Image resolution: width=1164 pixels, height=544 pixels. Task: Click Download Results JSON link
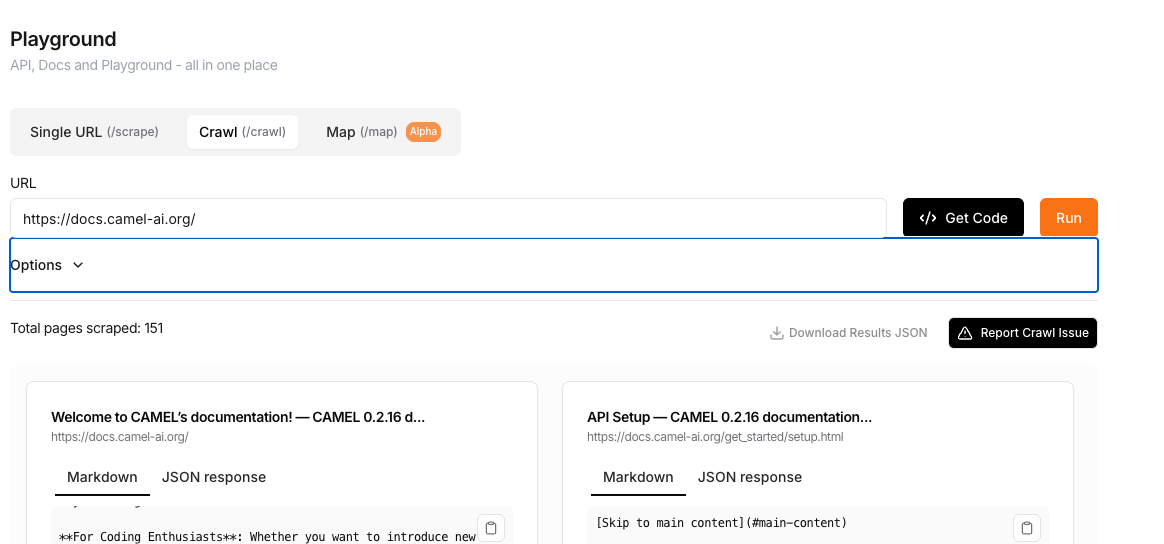[849, 332]
